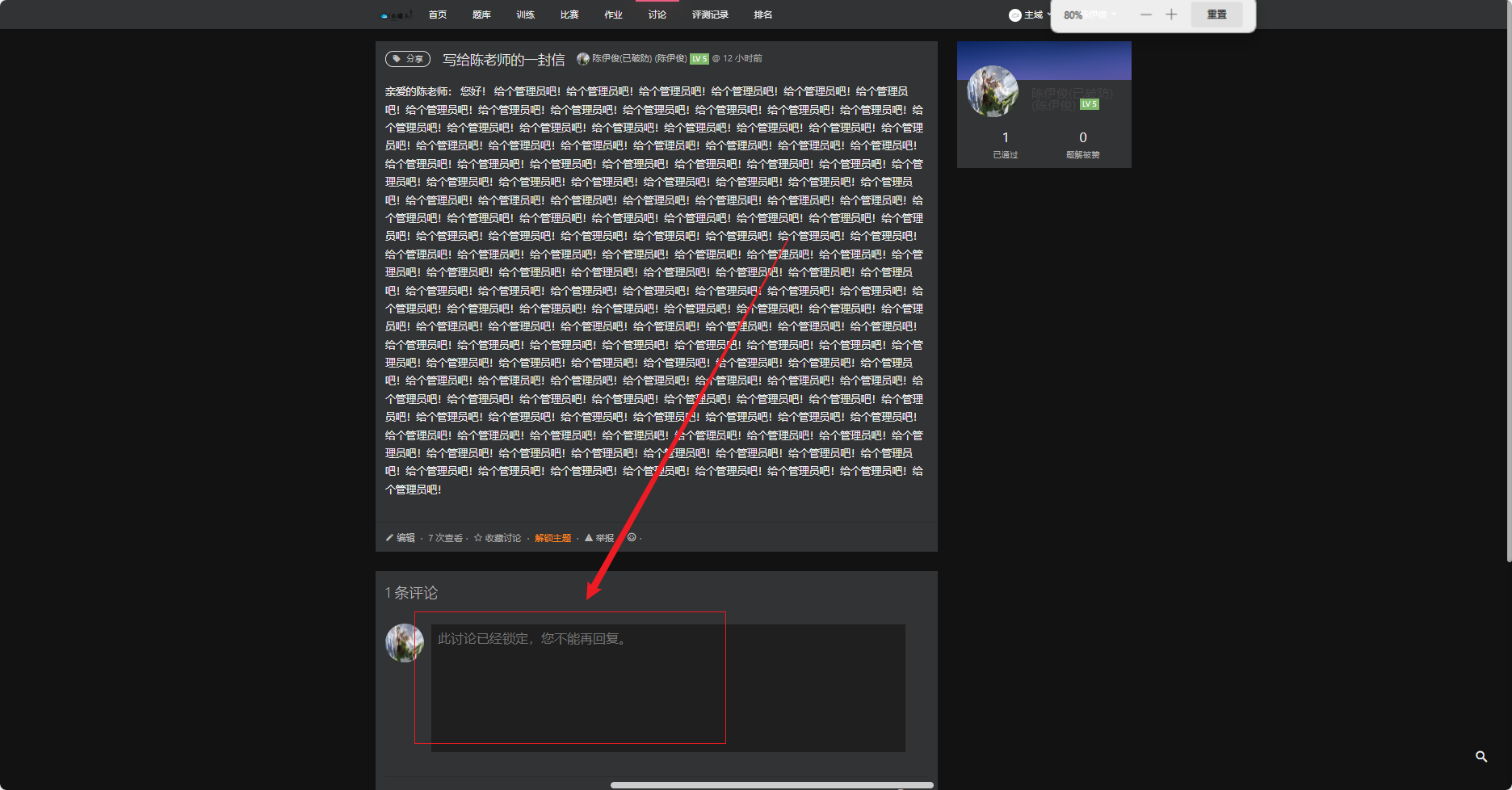Click the 分享 tag label
This screenshot has width=1512, height=790.
point(408,59)
